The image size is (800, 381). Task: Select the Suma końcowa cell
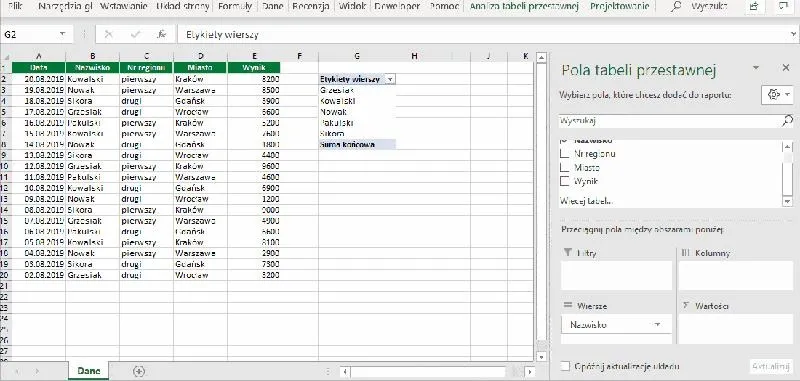tap(357, 144)
